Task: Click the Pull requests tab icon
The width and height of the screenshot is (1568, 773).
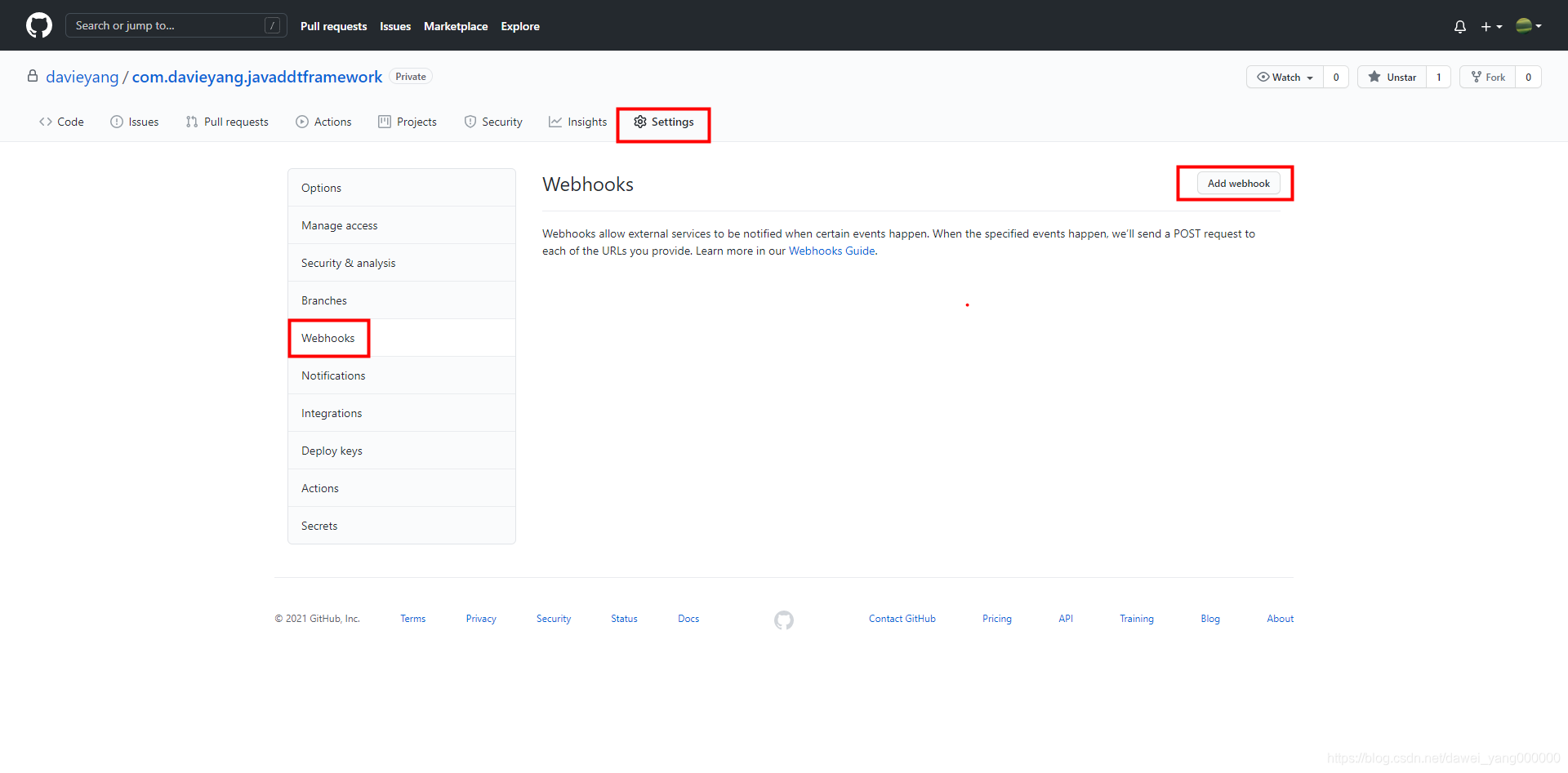Action: click(192, 122)
